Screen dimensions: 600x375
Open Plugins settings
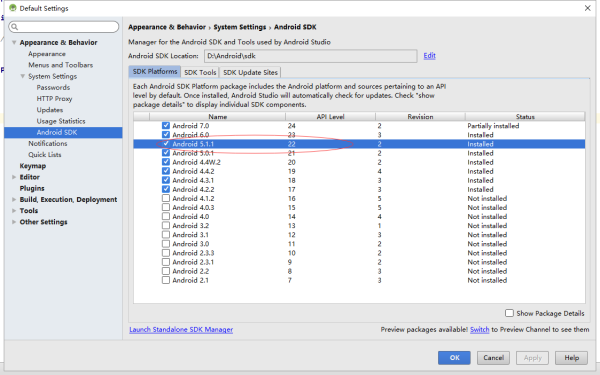[32, 188]
